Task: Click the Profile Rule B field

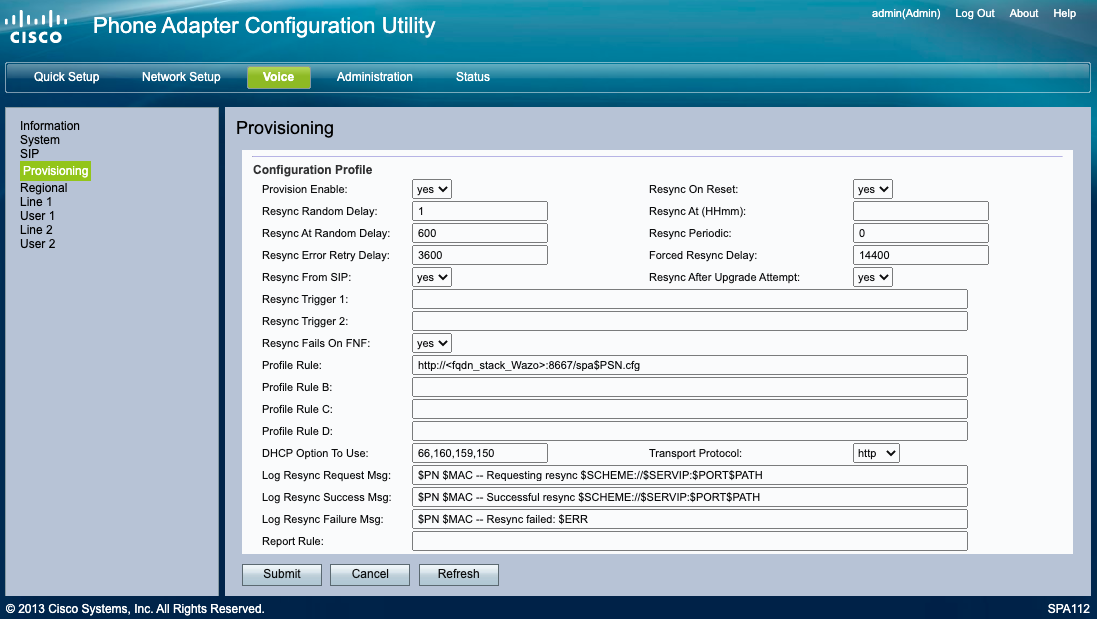Action: [x=690, y=387]
